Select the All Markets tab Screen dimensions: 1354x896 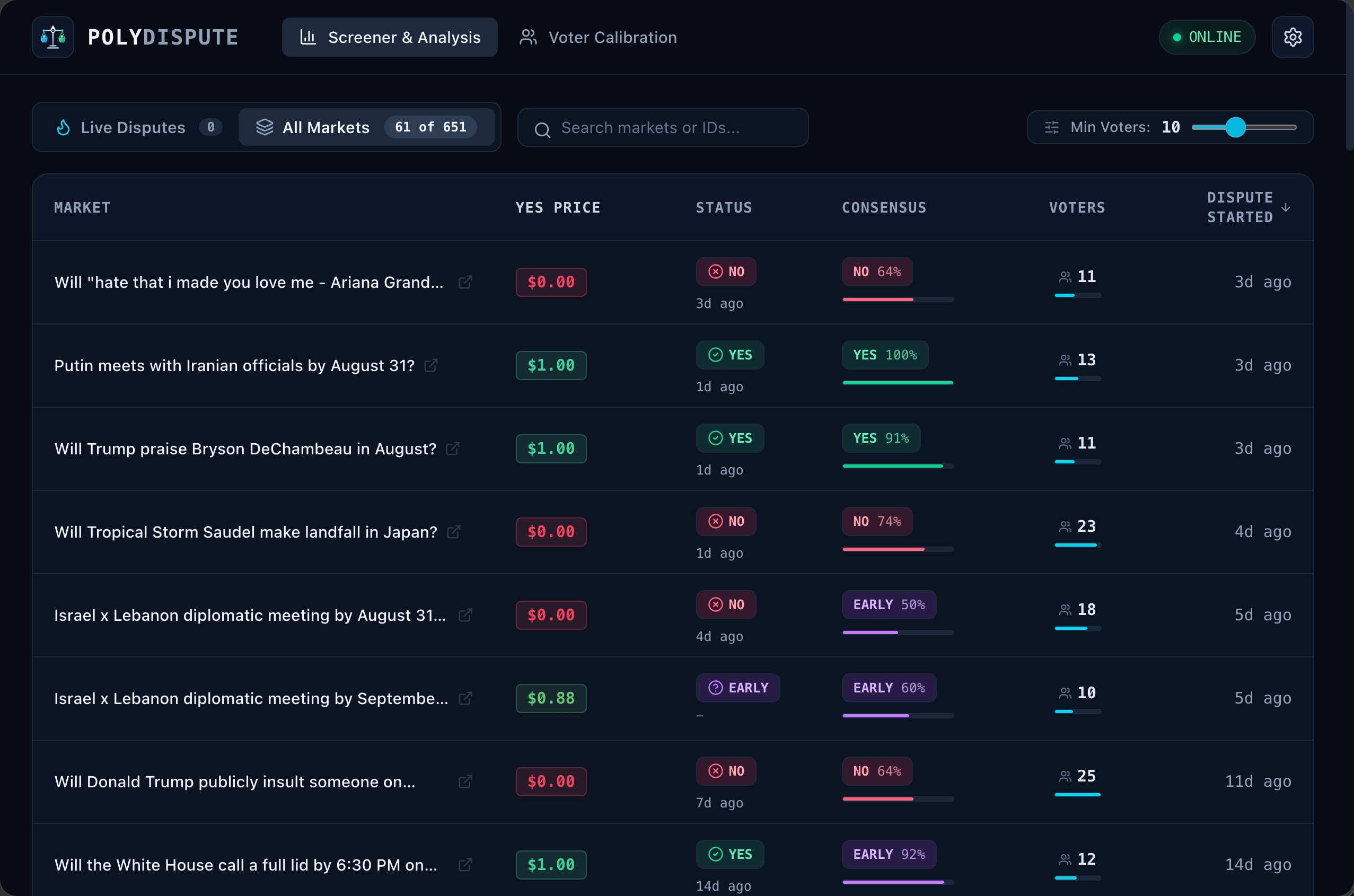pos(366,127)
